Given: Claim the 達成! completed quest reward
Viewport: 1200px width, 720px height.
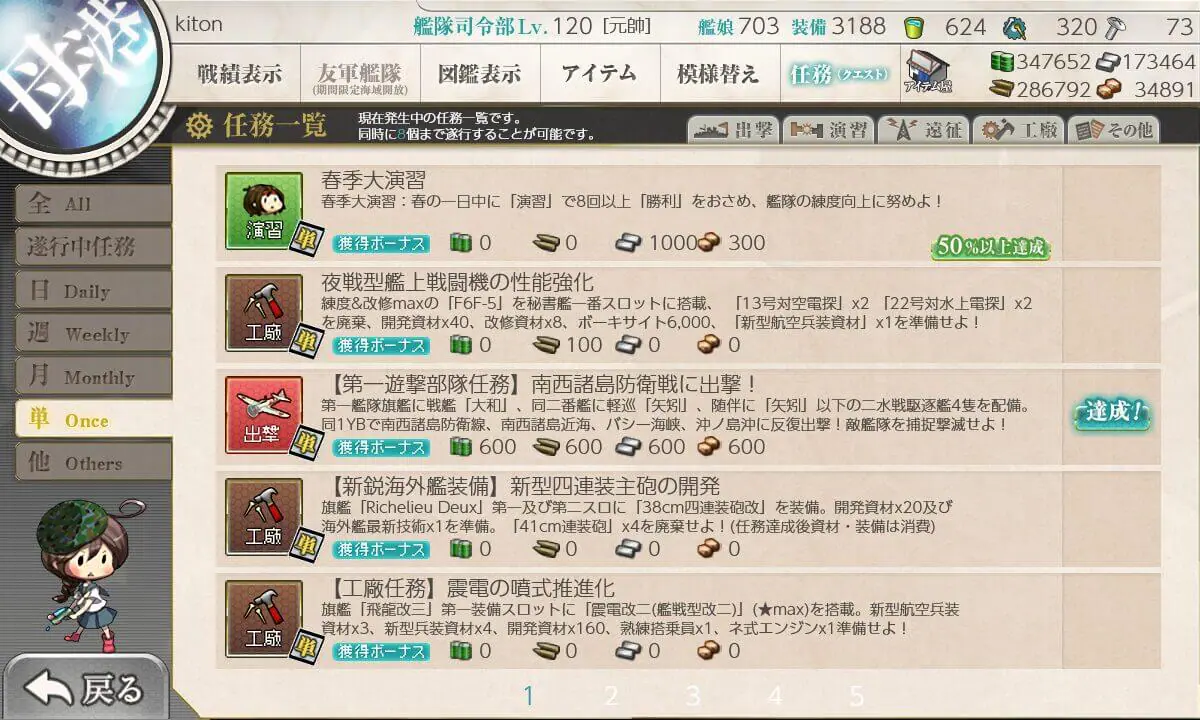Looking at the screenshot, I should coord(1110,412).
